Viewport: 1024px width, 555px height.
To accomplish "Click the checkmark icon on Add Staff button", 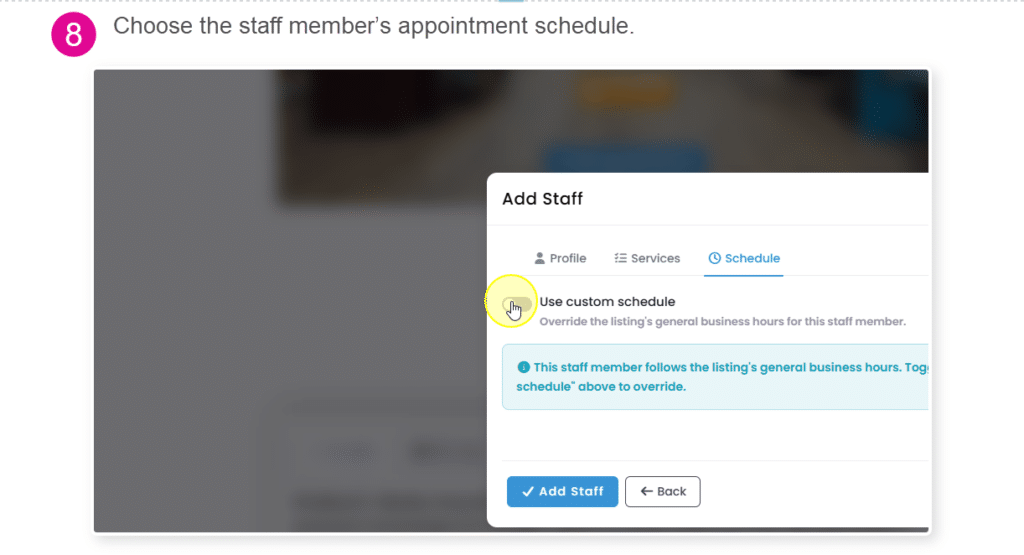I will point(528,492).
